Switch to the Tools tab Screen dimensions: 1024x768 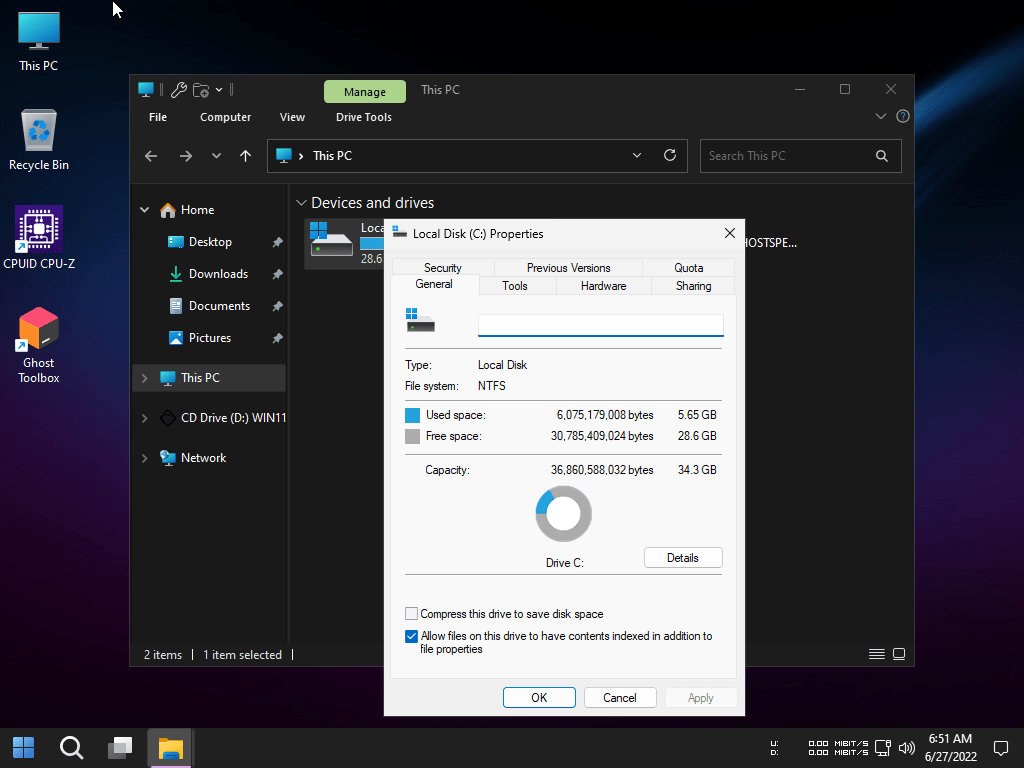point(515,286)
